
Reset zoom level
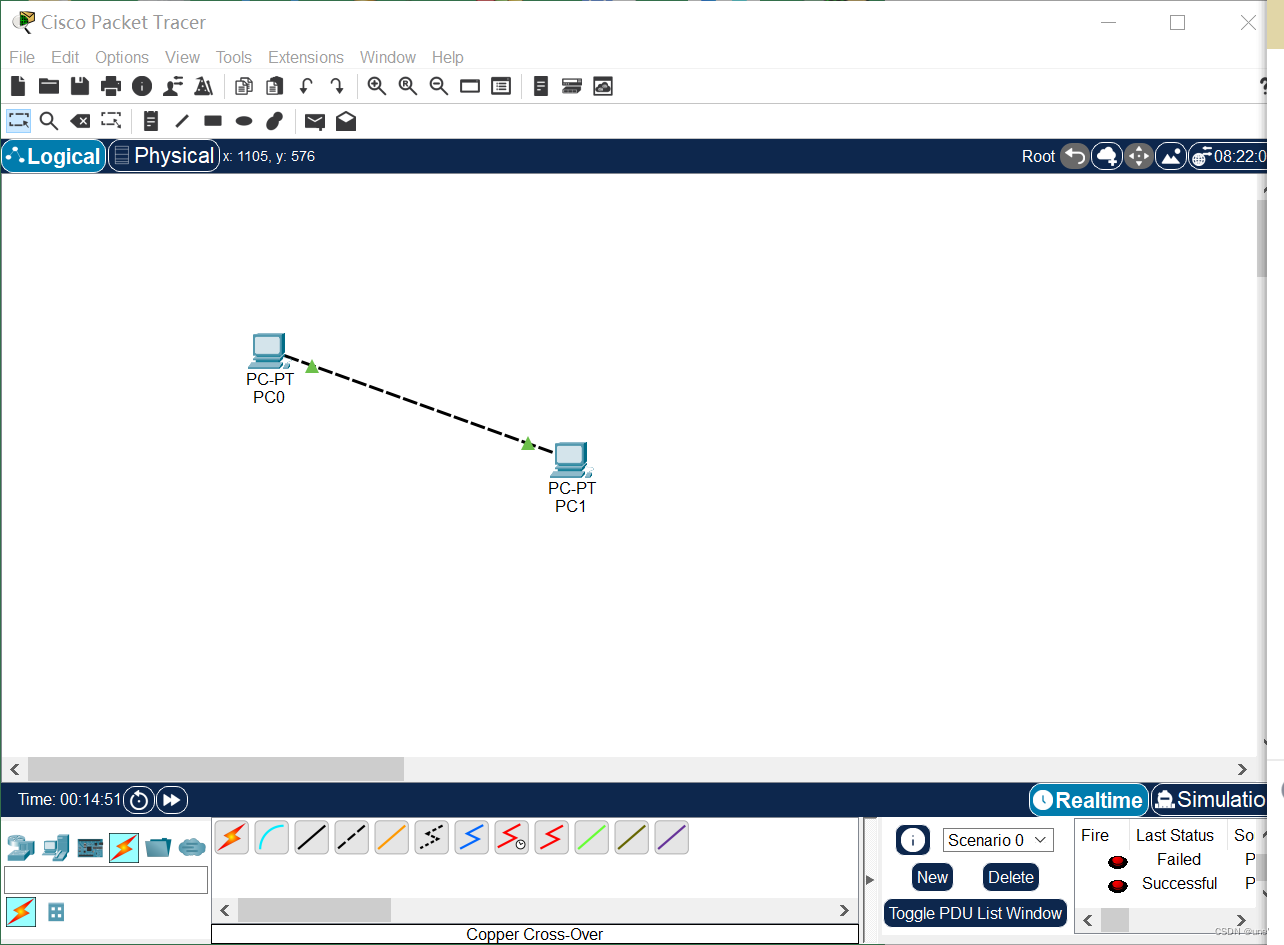pyautogui.click(x=408, y=86)
